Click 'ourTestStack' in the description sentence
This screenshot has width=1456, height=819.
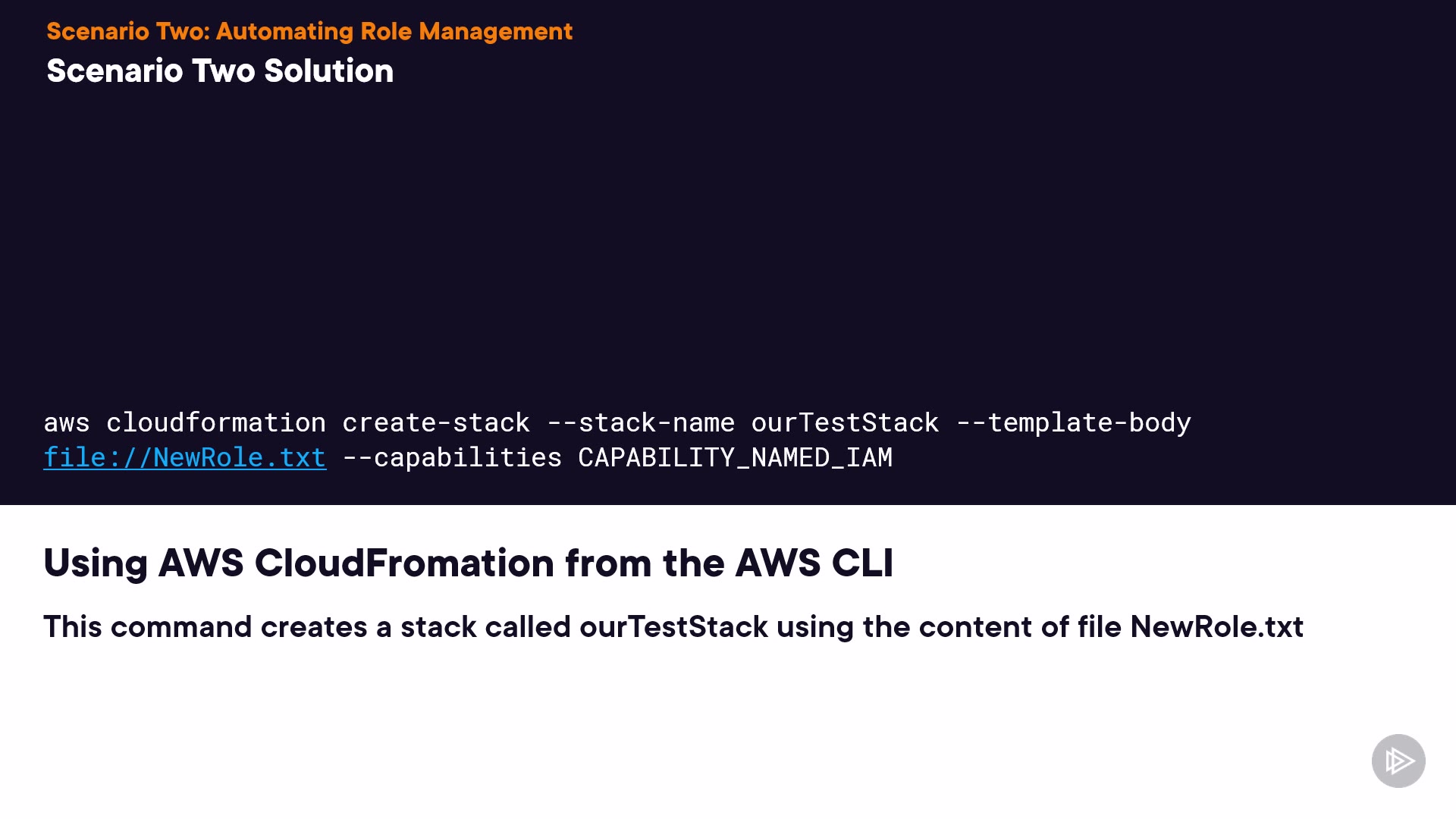tap(673, 627)
